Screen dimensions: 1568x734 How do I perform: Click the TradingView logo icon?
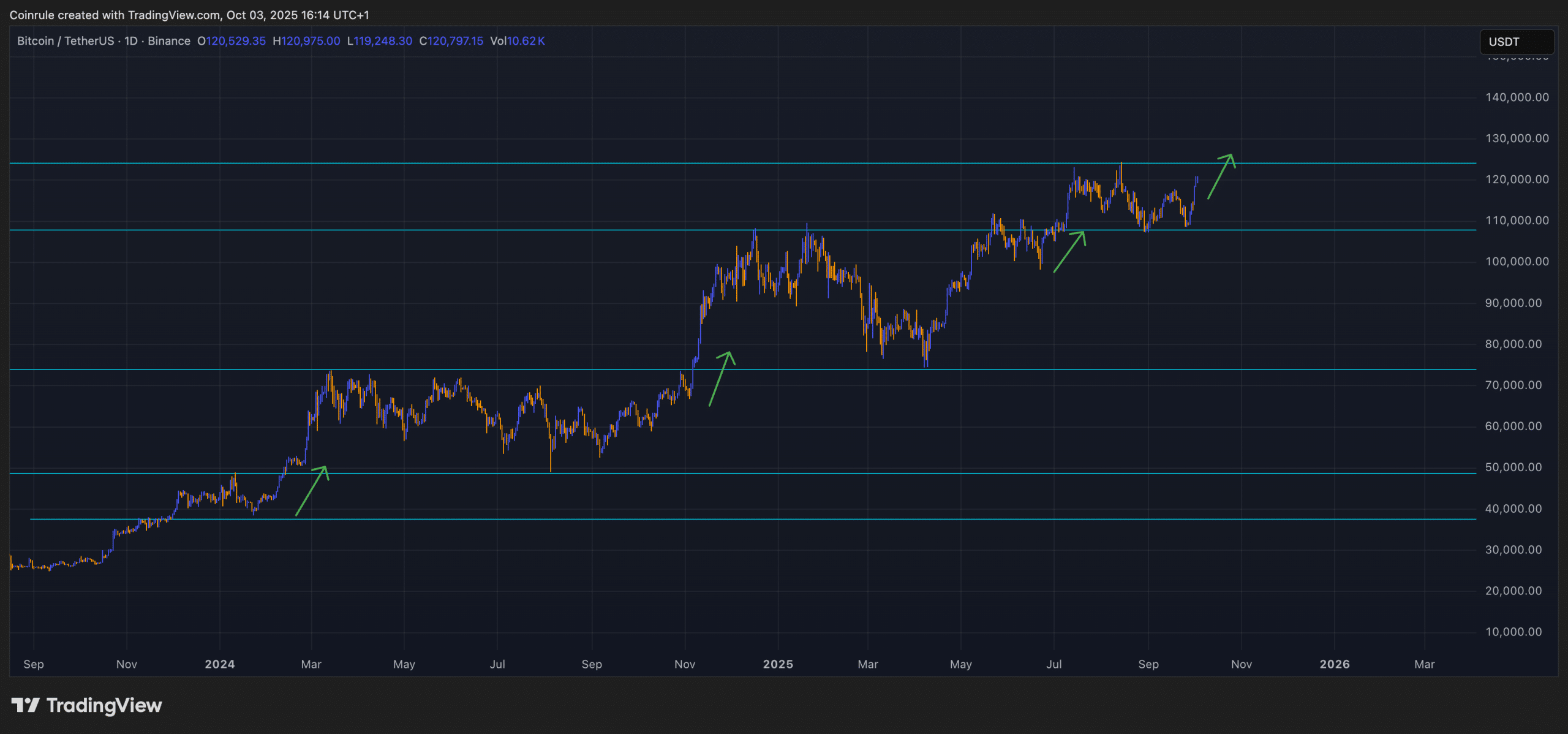pyautogui.click(x=25, y=705)
